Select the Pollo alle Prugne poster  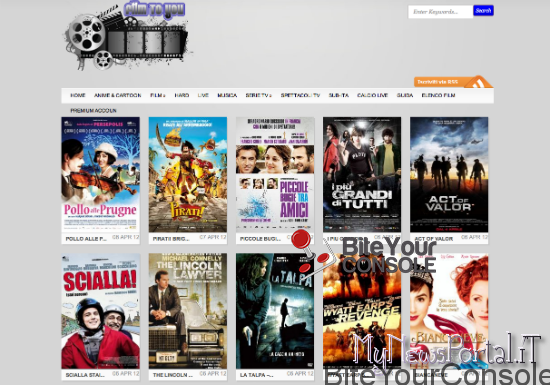pos(101,175)
